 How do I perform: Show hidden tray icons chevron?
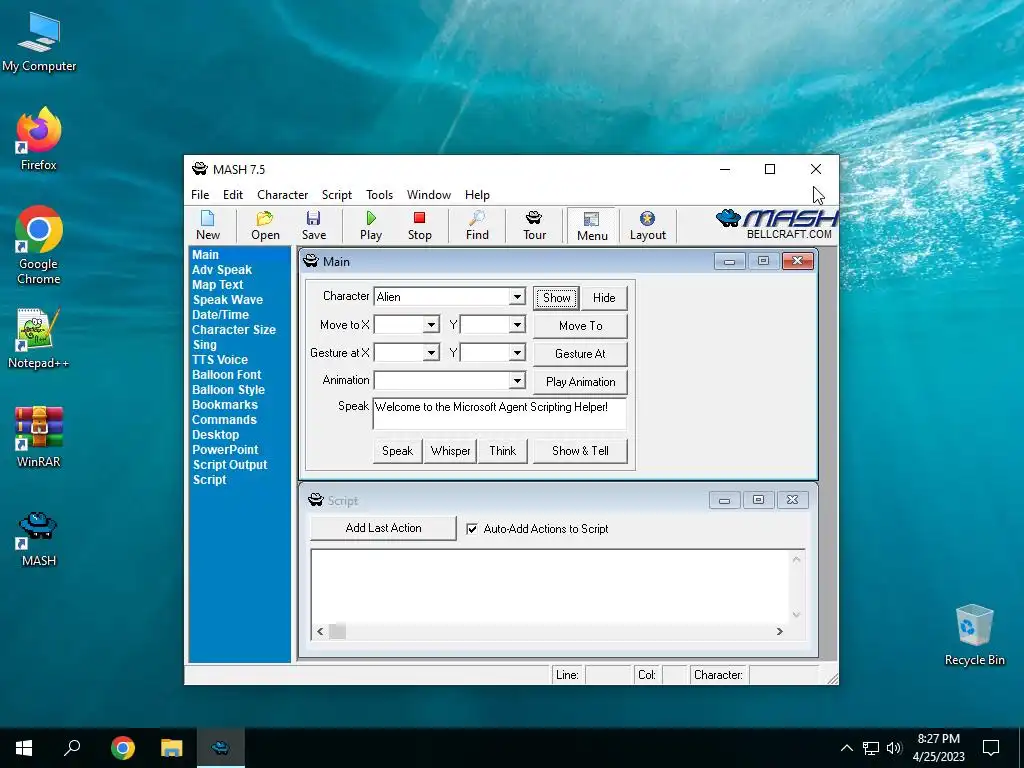846,748
